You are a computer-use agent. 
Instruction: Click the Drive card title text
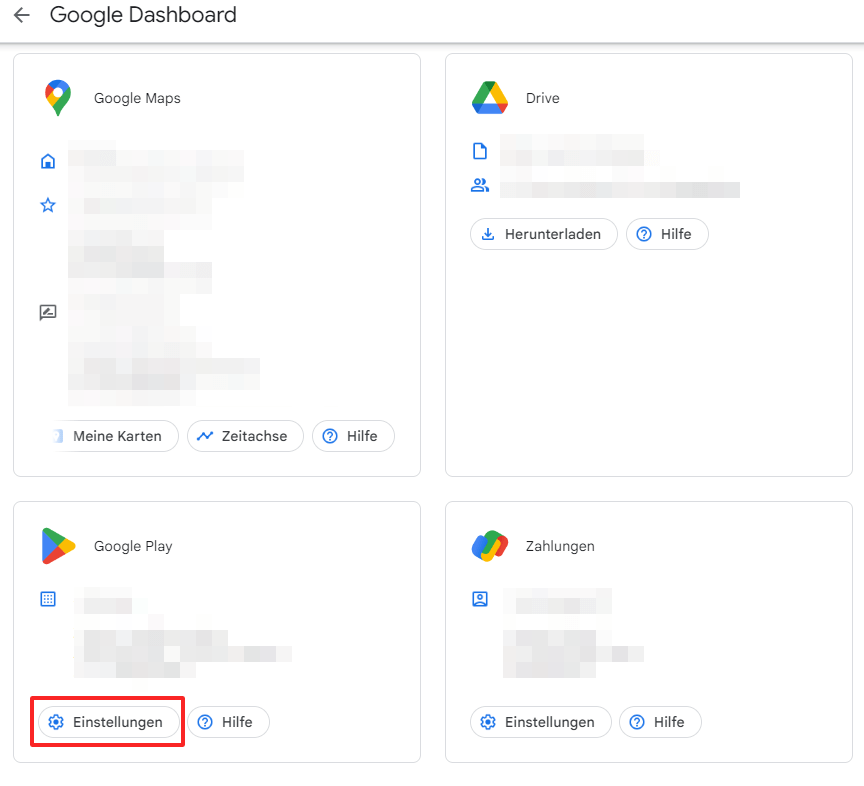click(x=543, y=98)
